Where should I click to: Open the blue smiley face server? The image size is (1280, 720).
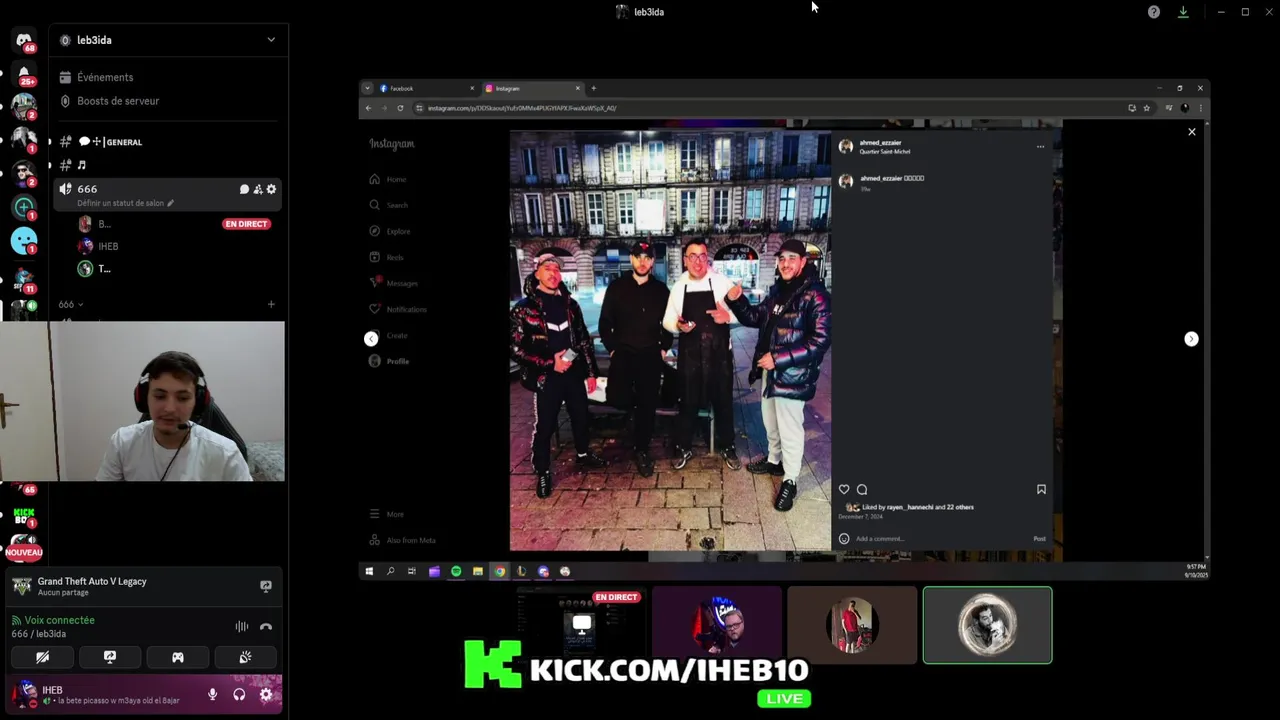(x=24, y=241)
